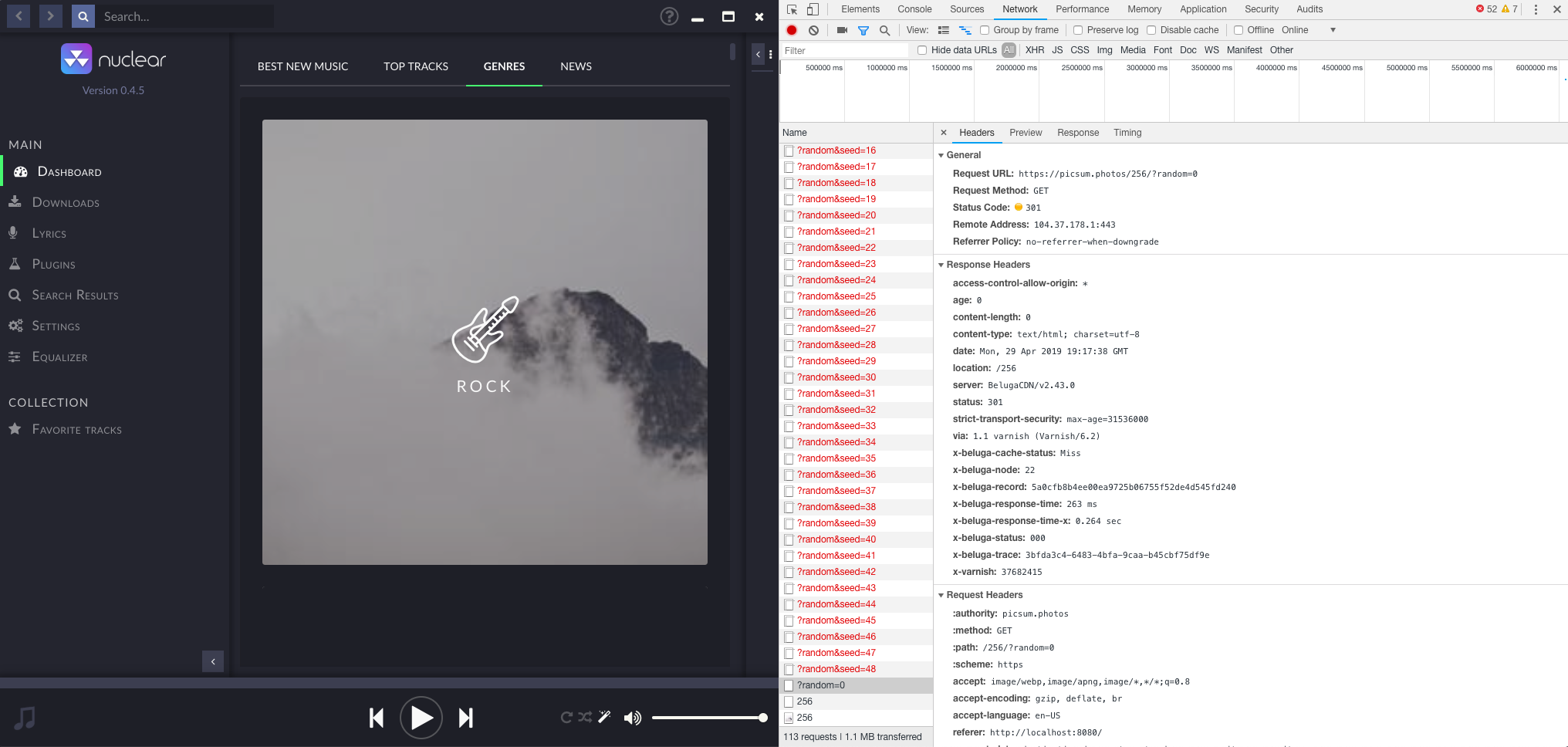Image resolution: width=1568 pixels, height=747 pixels.
Task: Select the Lyrics section
Action: 49,233
